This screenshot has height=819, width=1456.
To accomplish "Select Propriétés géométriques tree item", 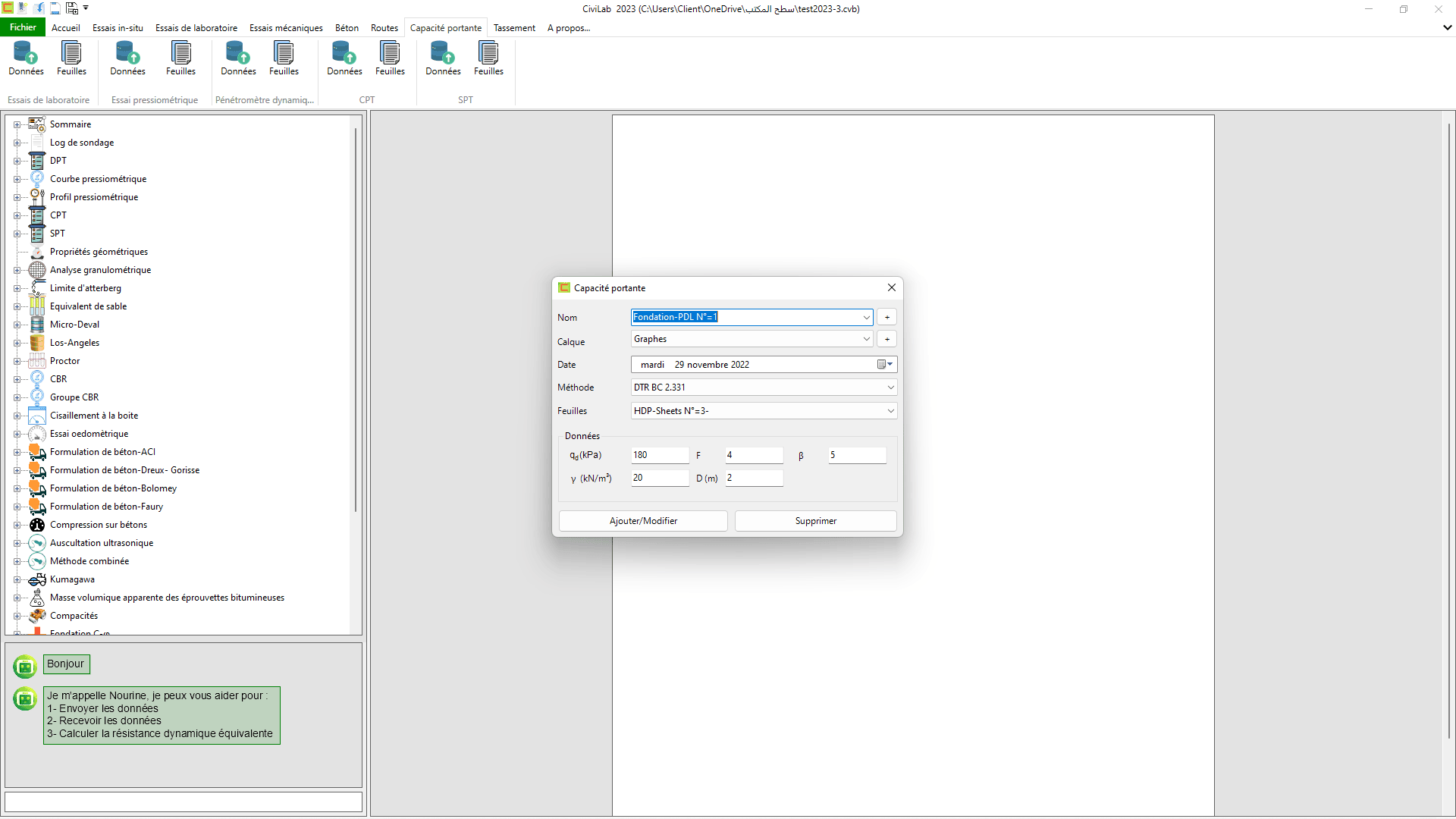I will pyautogui.click(x=99, y=252).
